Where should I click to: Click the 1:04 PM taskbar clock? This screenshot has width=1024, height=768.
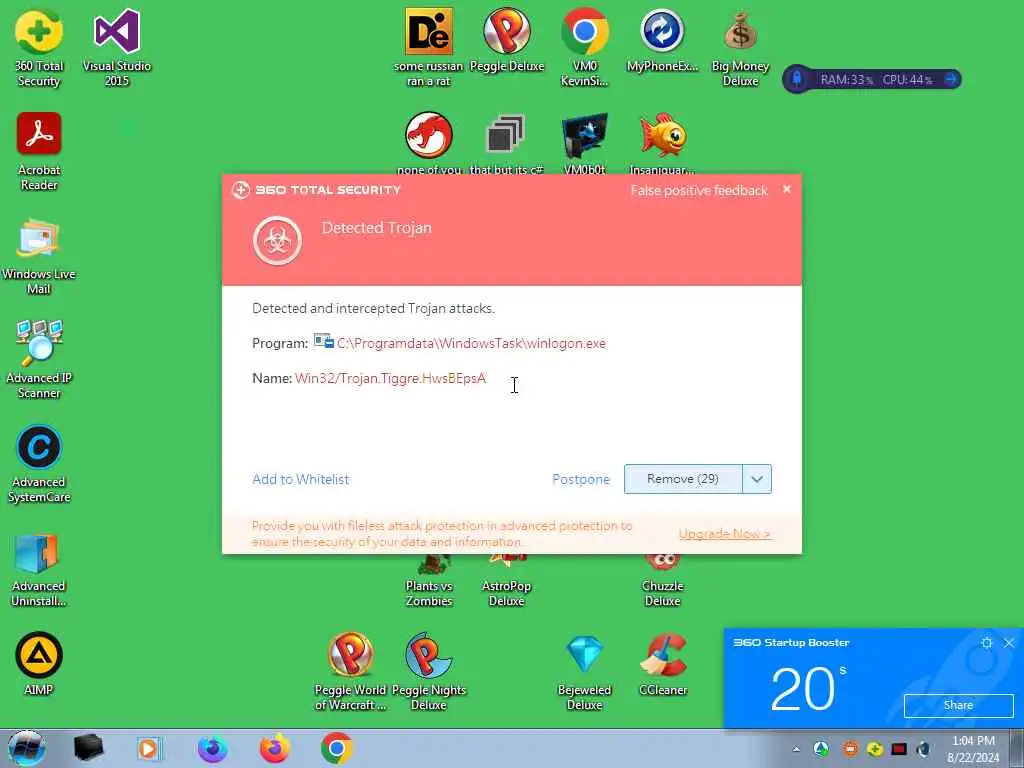pyautogui.click(x=973, y=741)
